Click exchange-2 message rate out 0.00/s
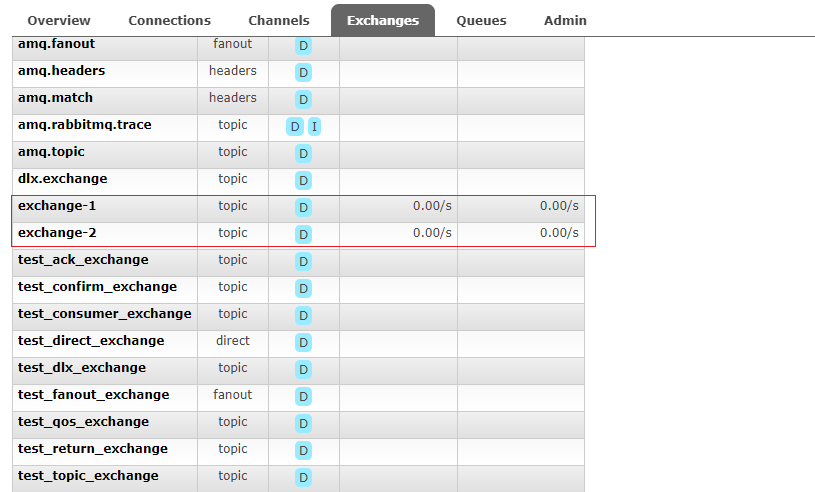This screenshot has height=492, width=815. click(559, 233)
